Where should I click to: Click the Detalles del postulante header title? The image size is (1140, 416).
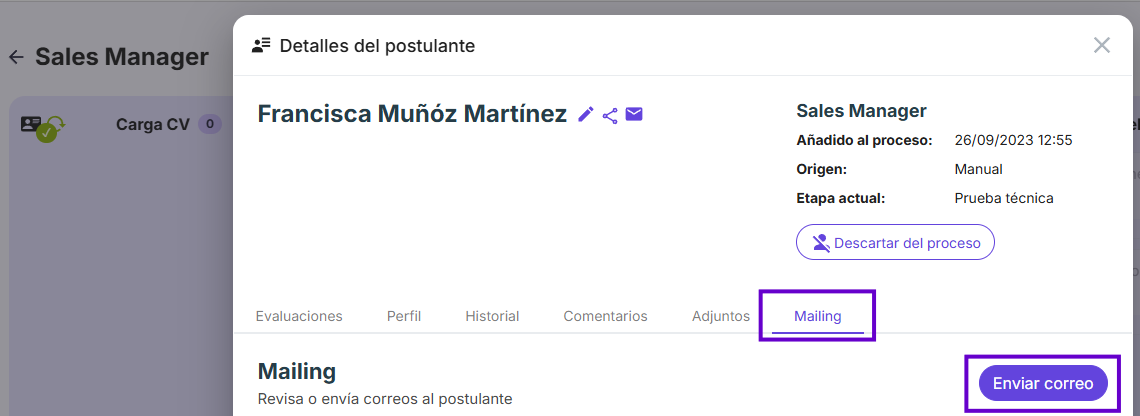(377, 46)
